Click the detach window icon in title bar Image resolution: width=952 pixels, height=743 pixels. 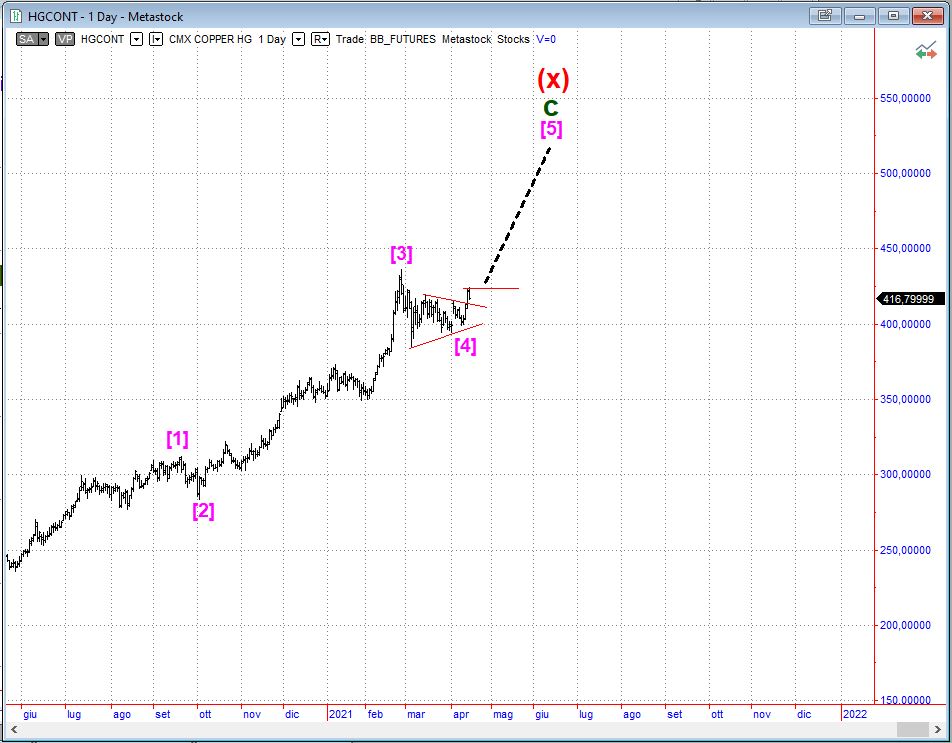click(824, 16)
